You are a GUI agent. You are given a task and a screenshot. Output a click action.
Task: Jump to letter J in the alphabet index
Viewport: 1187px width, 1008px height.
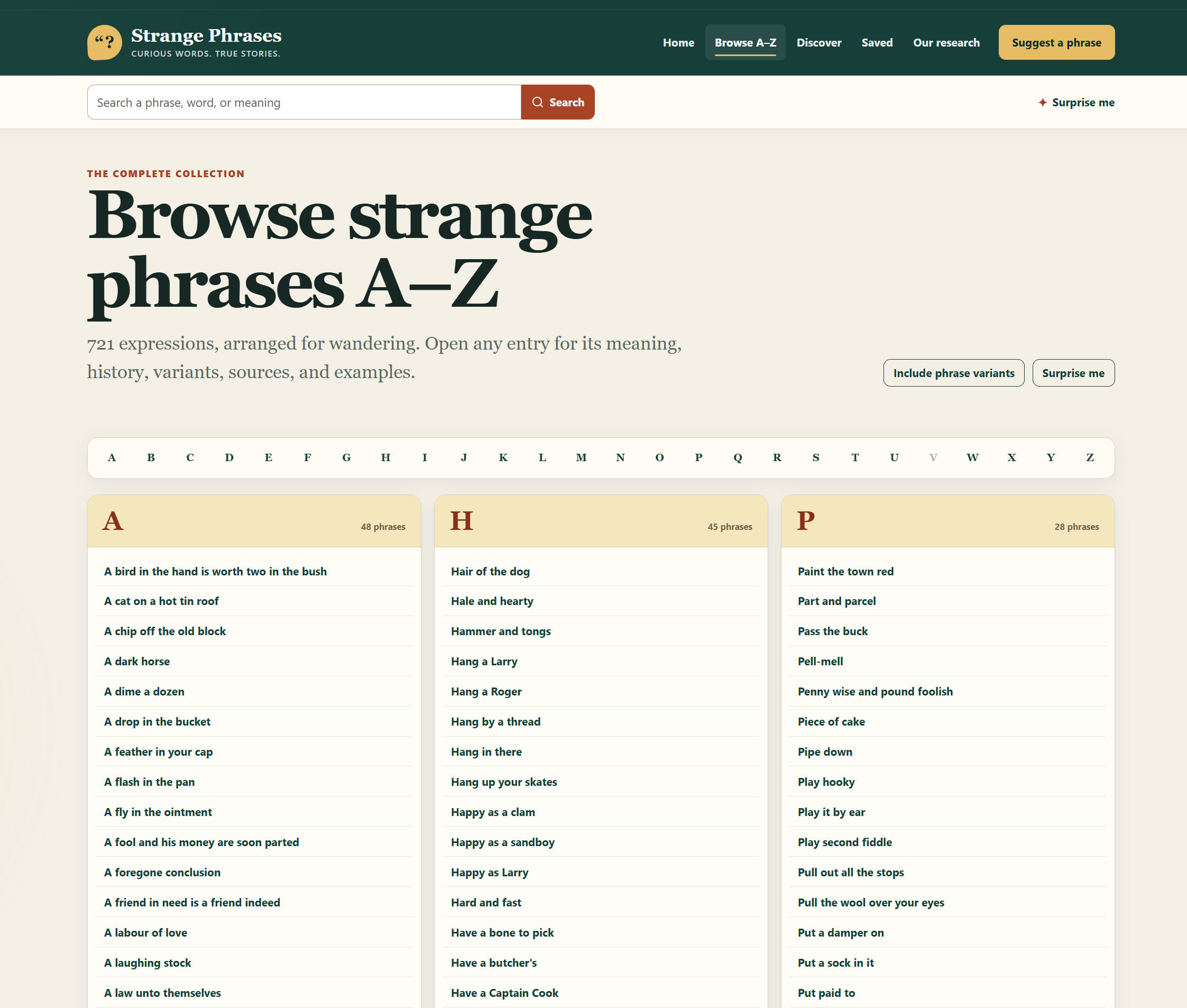pyautogui.click(x=464, y=457)
